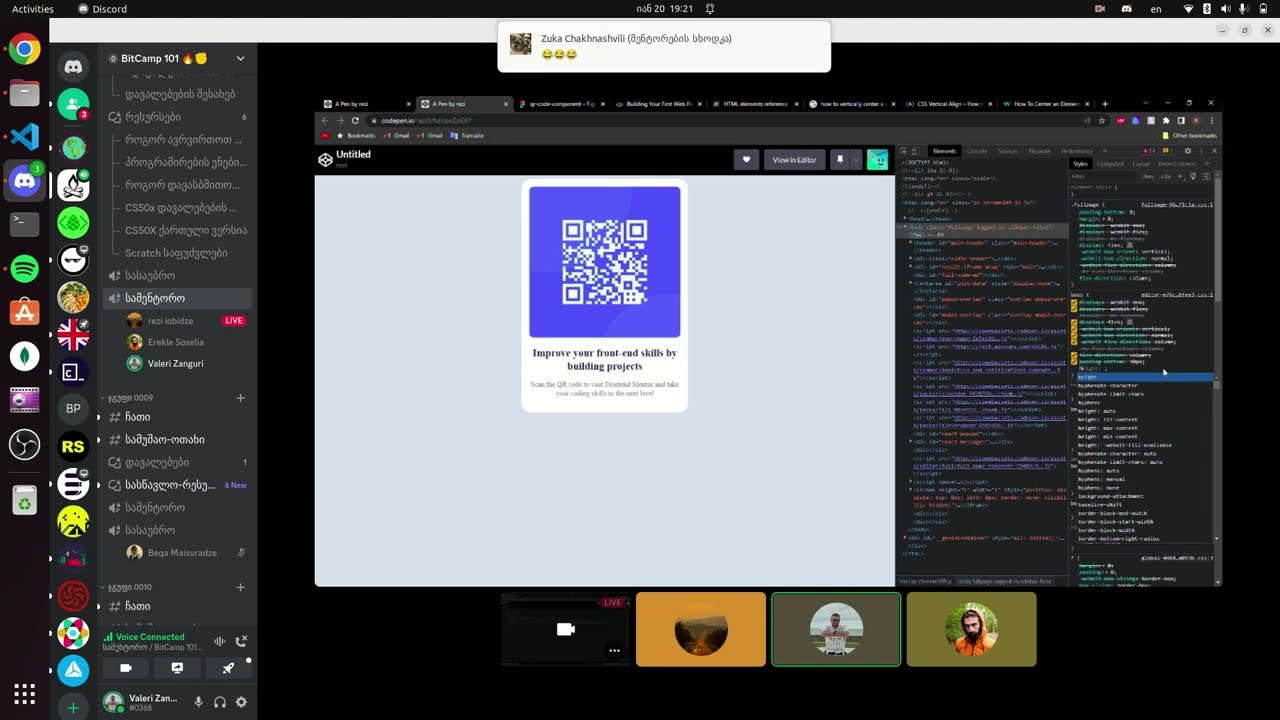The width and height of the screenshot is (1280, 720).
Task: Share your screen button in voice panel
Action: point(177,668)
